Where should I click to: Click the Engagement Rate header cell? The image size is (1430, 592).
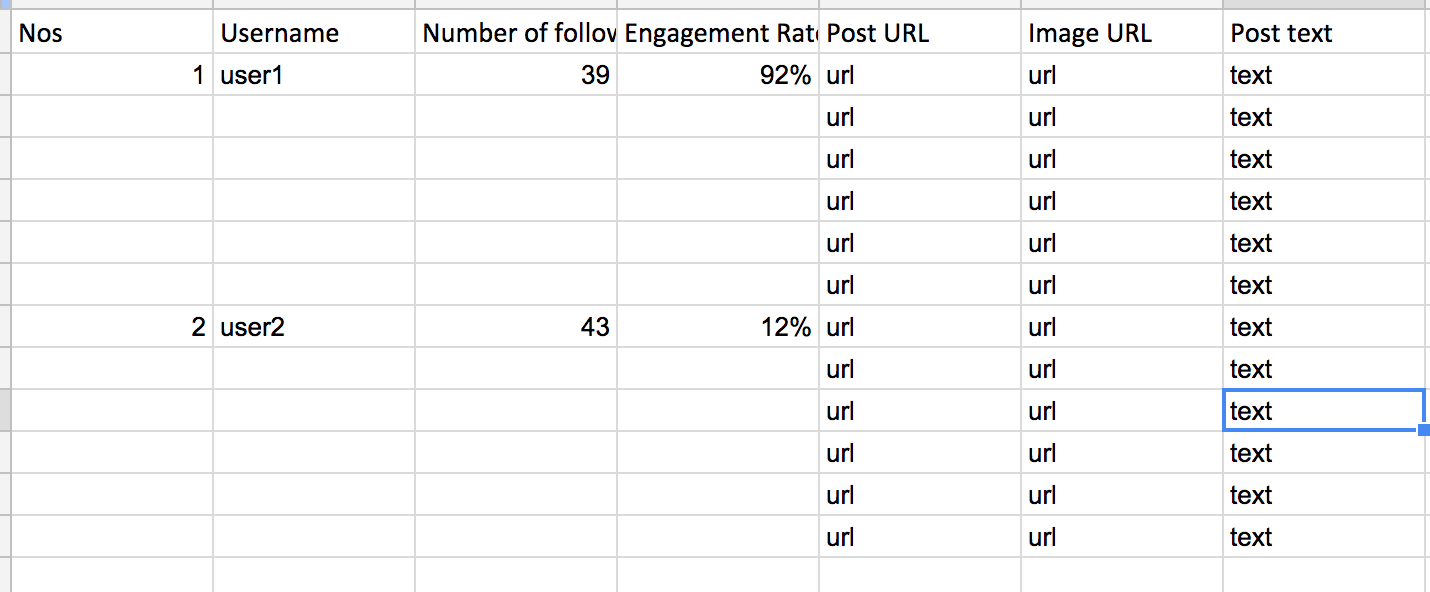tap(718, 32)
